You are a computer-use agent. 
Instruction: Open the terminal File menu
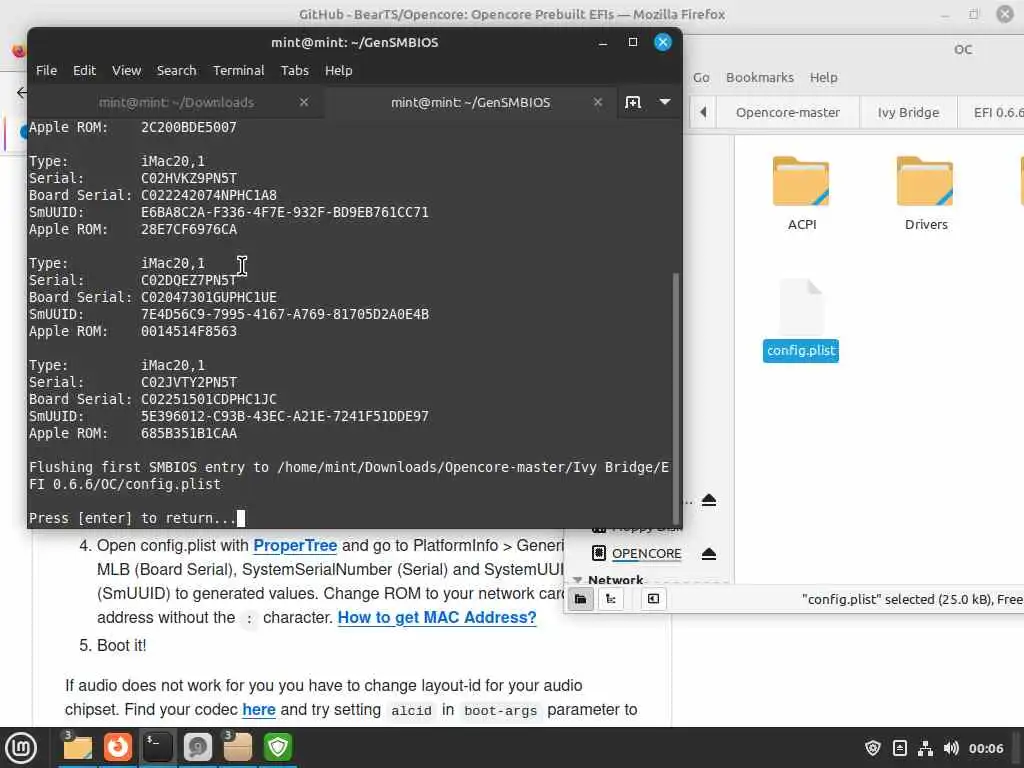[46, 71]
